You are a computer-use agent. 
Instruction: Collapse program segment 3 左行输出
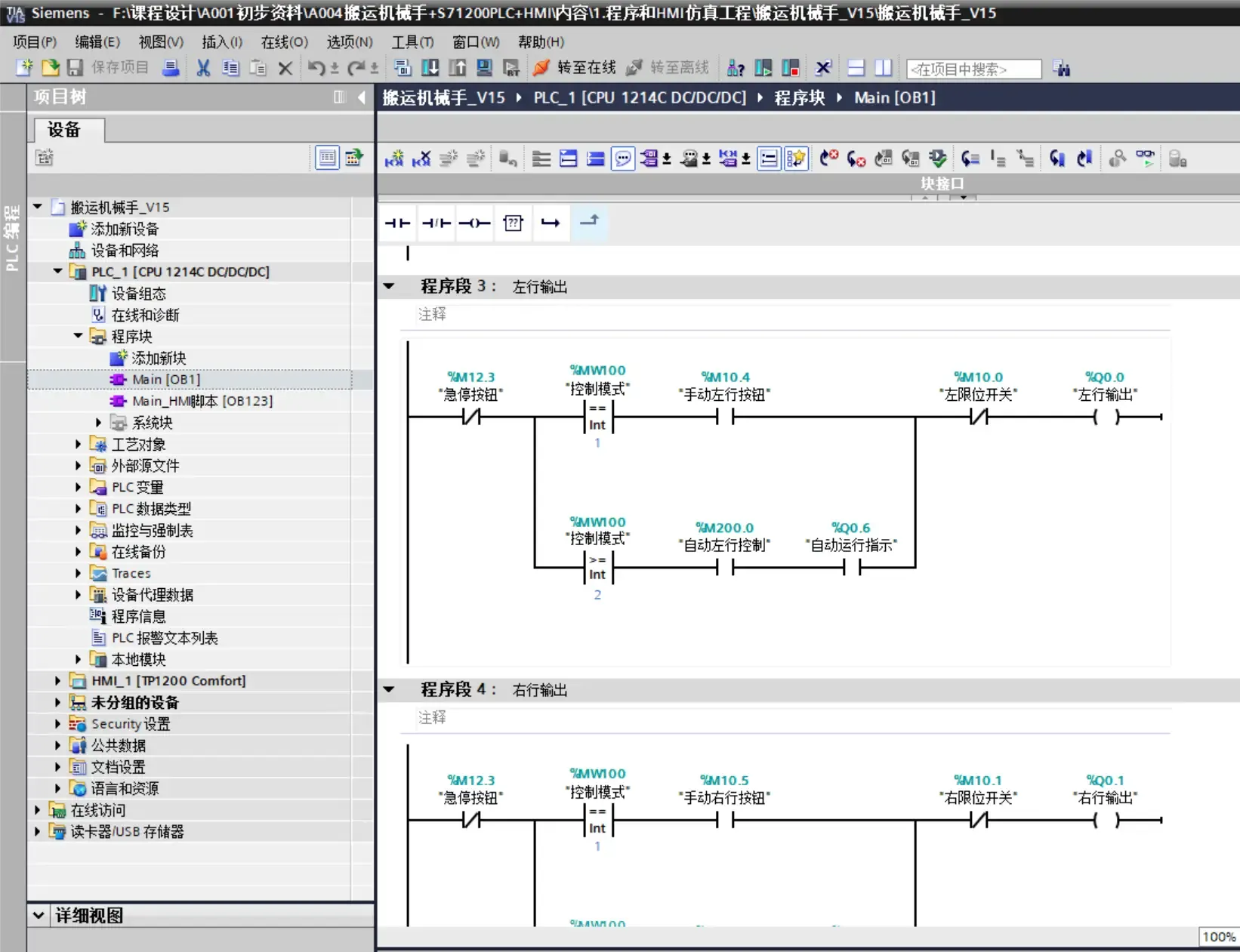(x=389, y=286)
